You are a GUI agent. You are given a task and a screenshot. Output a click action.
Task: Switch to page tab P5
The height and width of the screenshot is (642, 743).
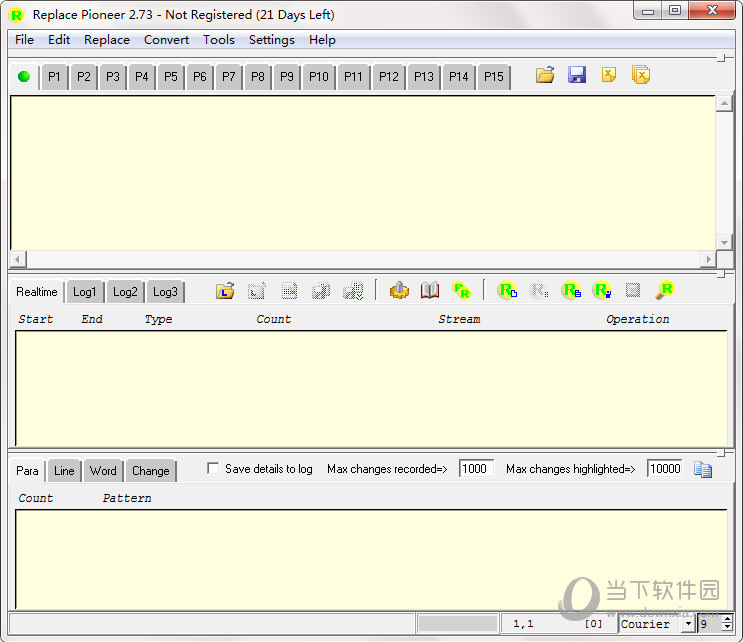pos(171,77)
